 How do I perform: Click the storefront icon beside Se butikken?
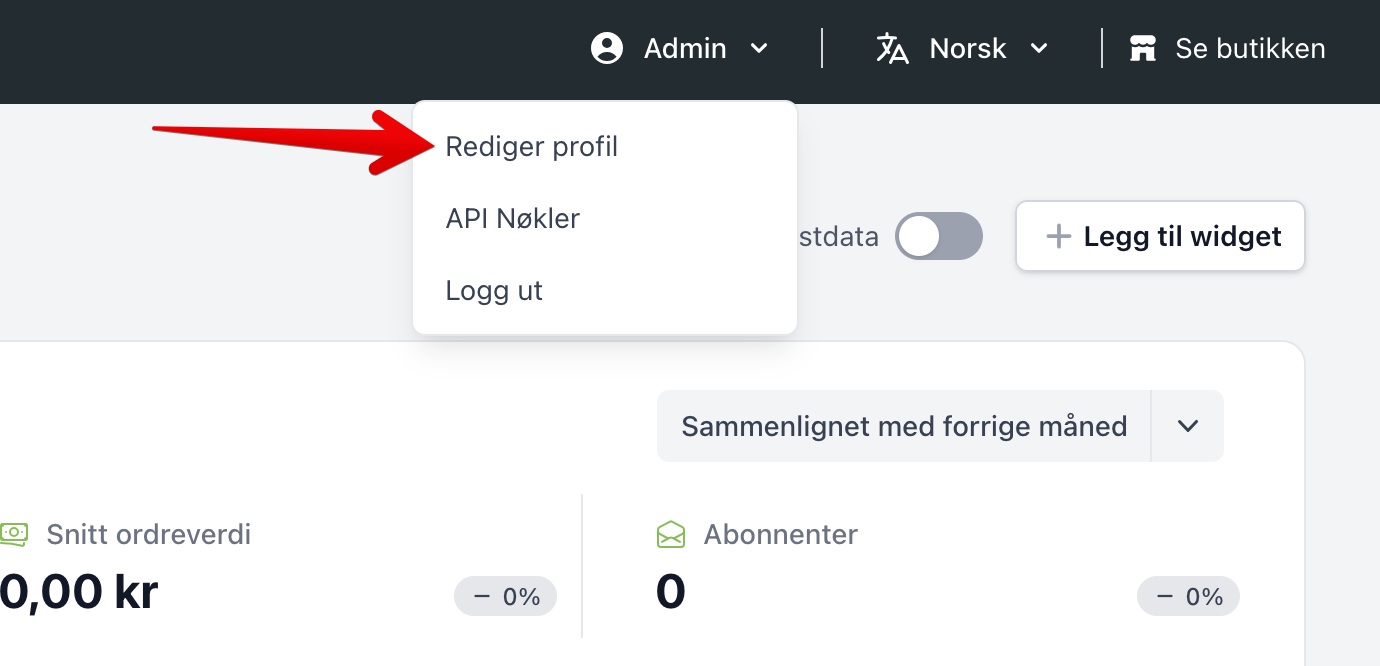1143,48
